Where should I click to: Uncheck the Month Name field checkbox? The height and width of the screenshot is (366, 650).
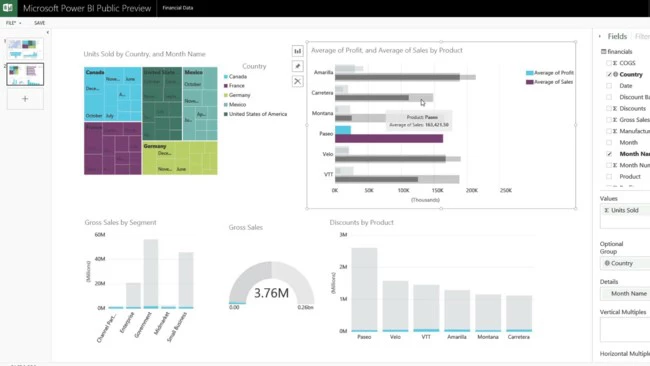click(x=609, y=154)
